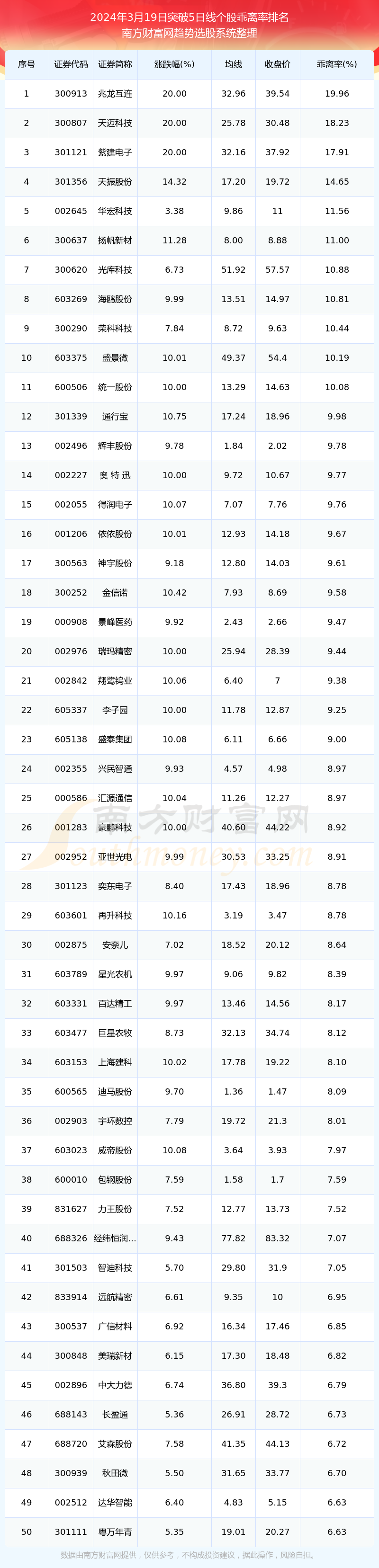This screenshot has width=379, height=1568.
Task: Click 翔鹭钨业 stock name
Action: coord(115,680)
